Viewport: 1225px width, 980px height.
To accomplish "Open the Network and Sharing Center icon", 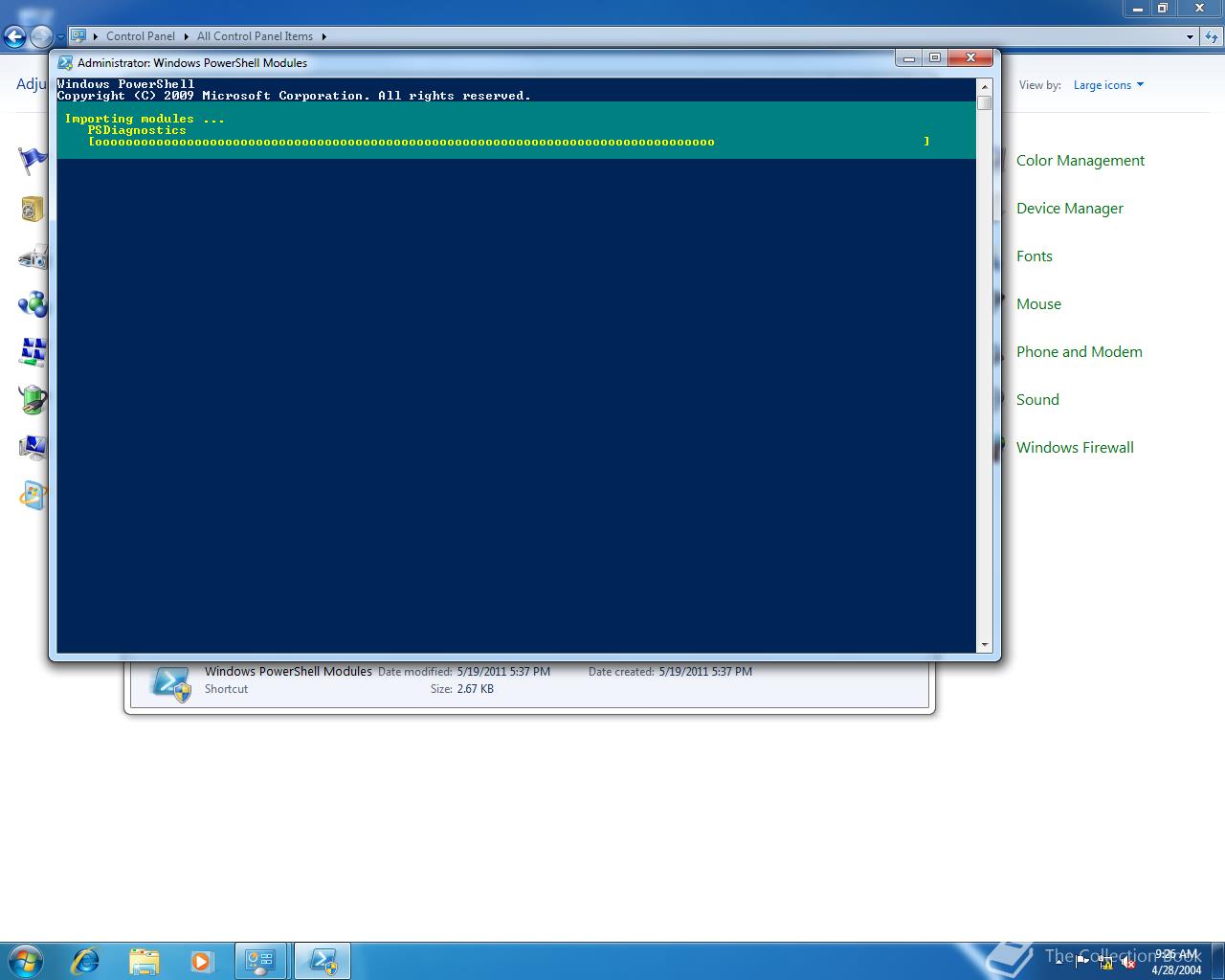I will (33, 352).
